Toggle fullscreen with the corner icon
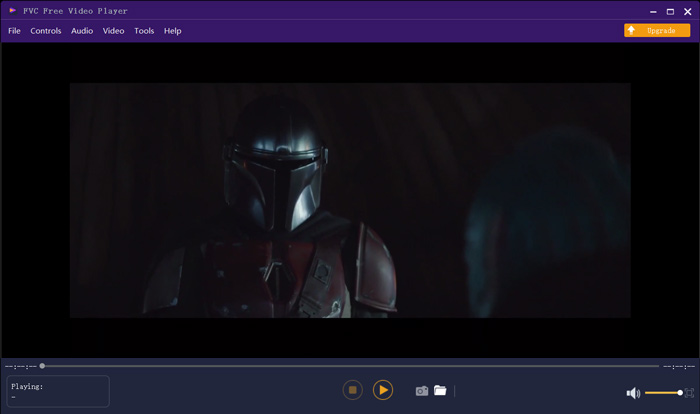 (689, 393)
